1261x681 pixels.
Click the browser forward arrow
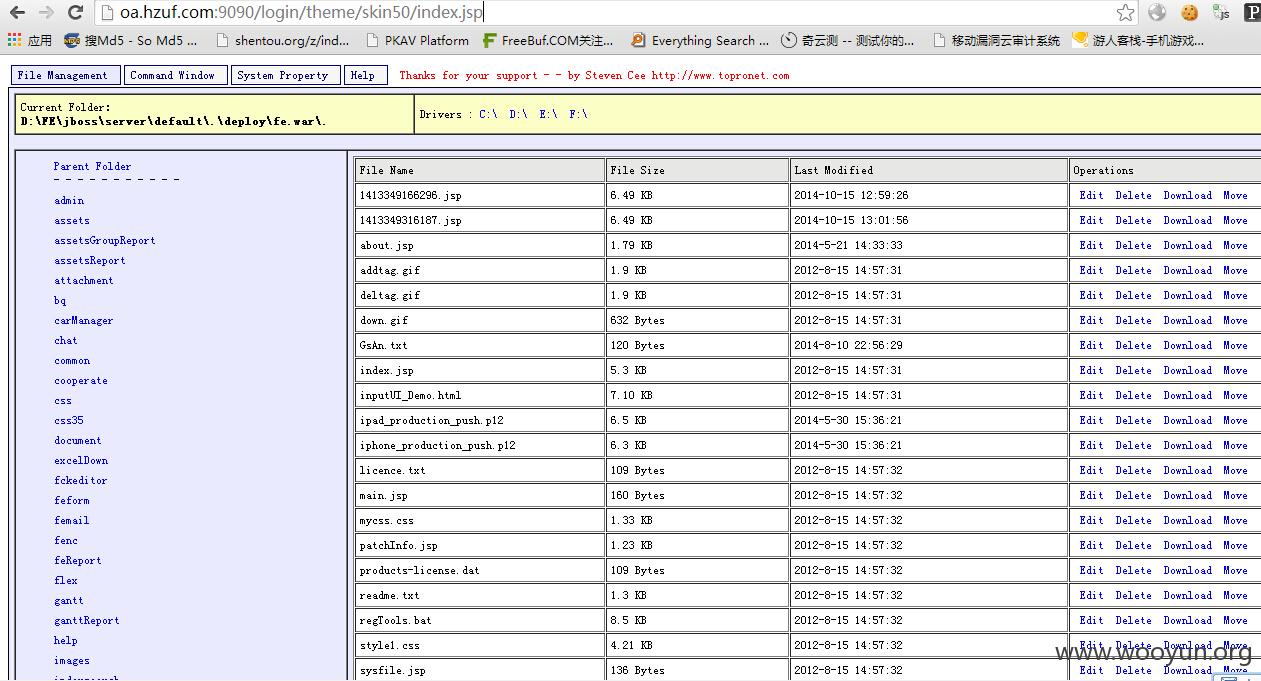click(45, 13)
